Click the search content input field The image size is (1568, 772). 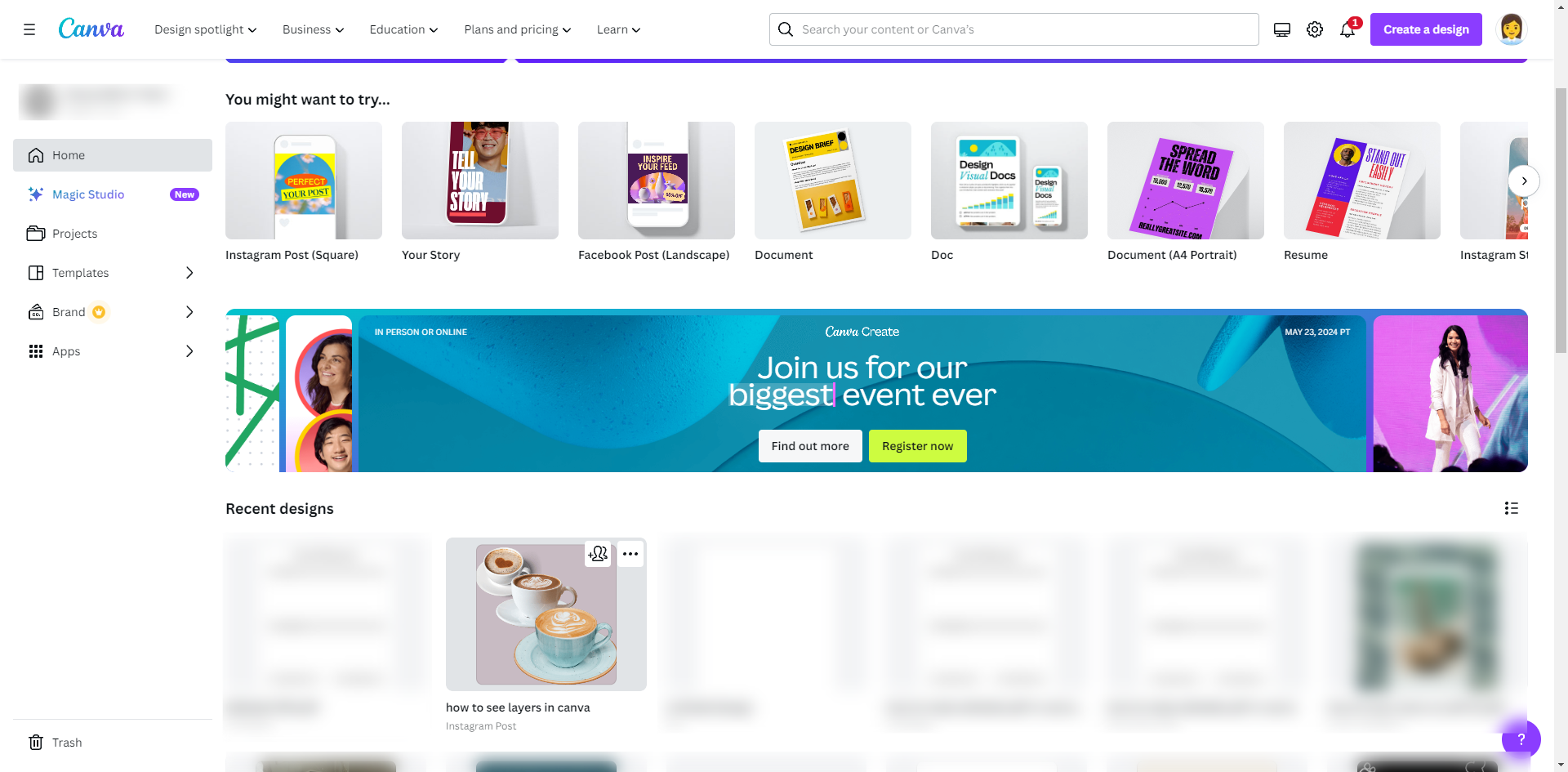[x=1013, y=29]
